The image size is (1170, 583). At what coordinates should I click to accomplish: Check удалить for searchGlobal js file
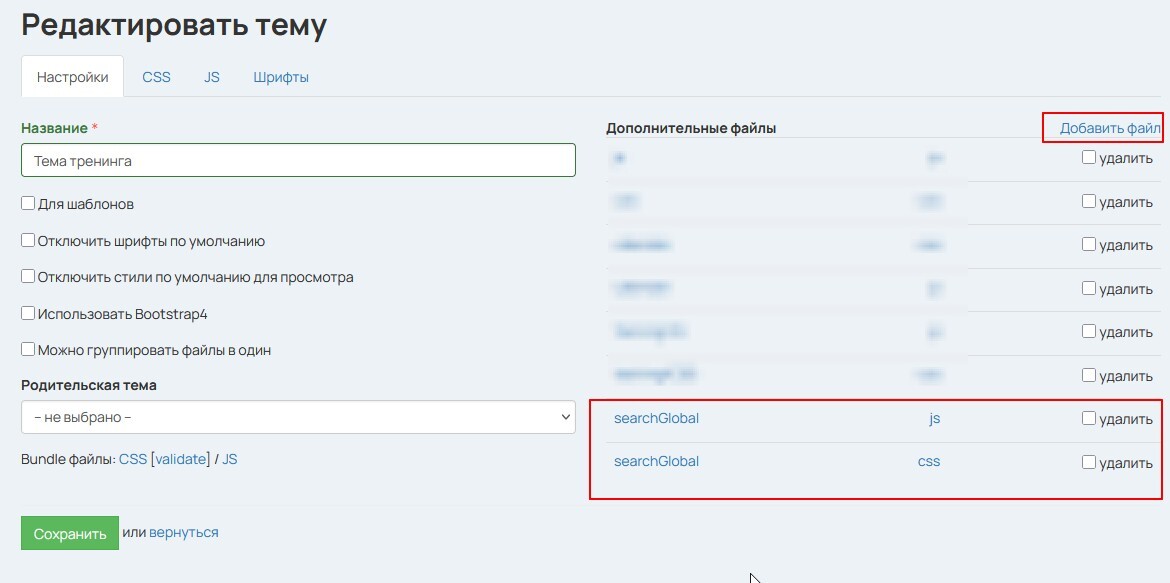(1089, 419)
